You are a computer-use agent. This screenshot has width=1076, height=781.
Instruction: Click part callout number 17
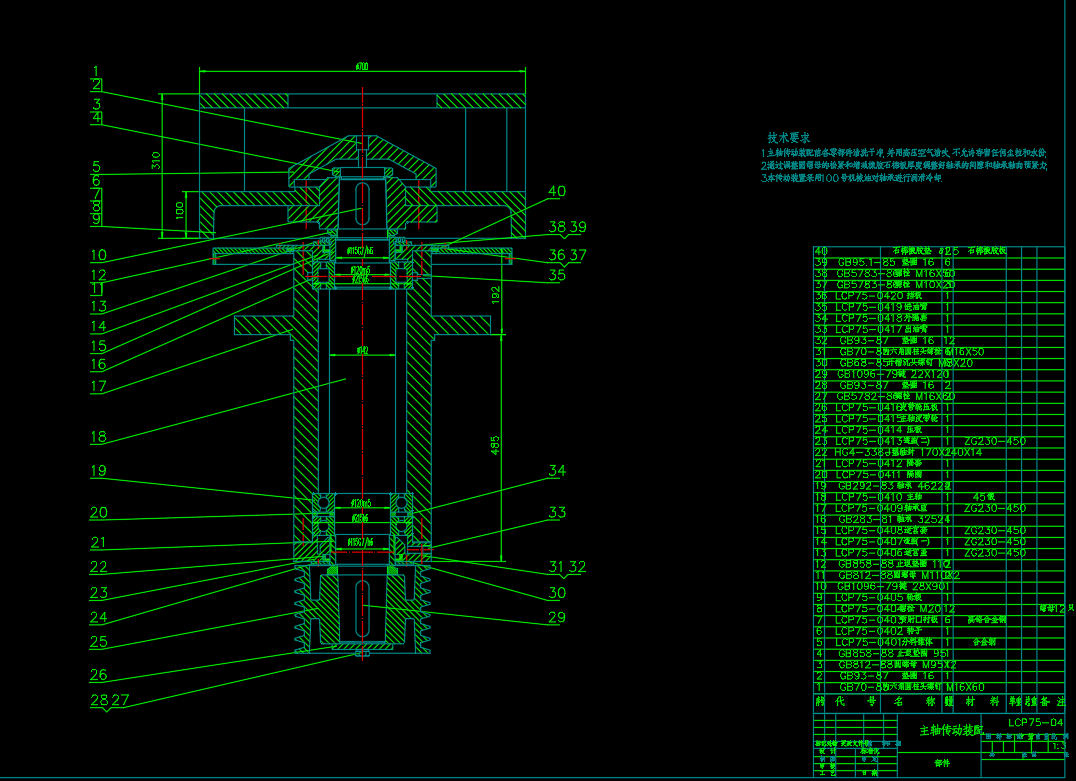click(98, 386)
